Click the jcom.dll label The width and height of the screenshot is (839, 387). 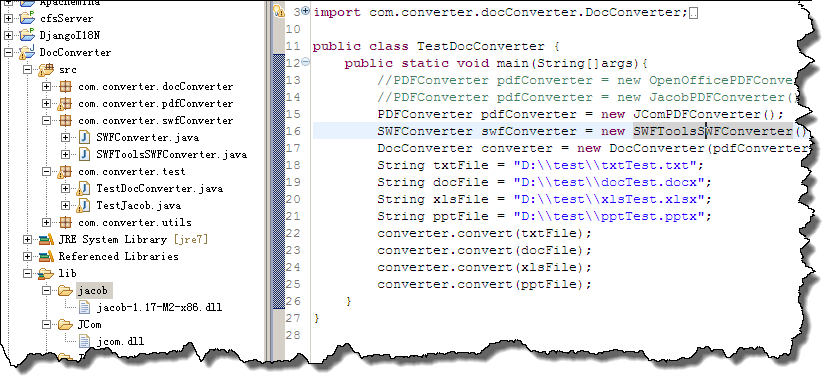coord(120,342)
